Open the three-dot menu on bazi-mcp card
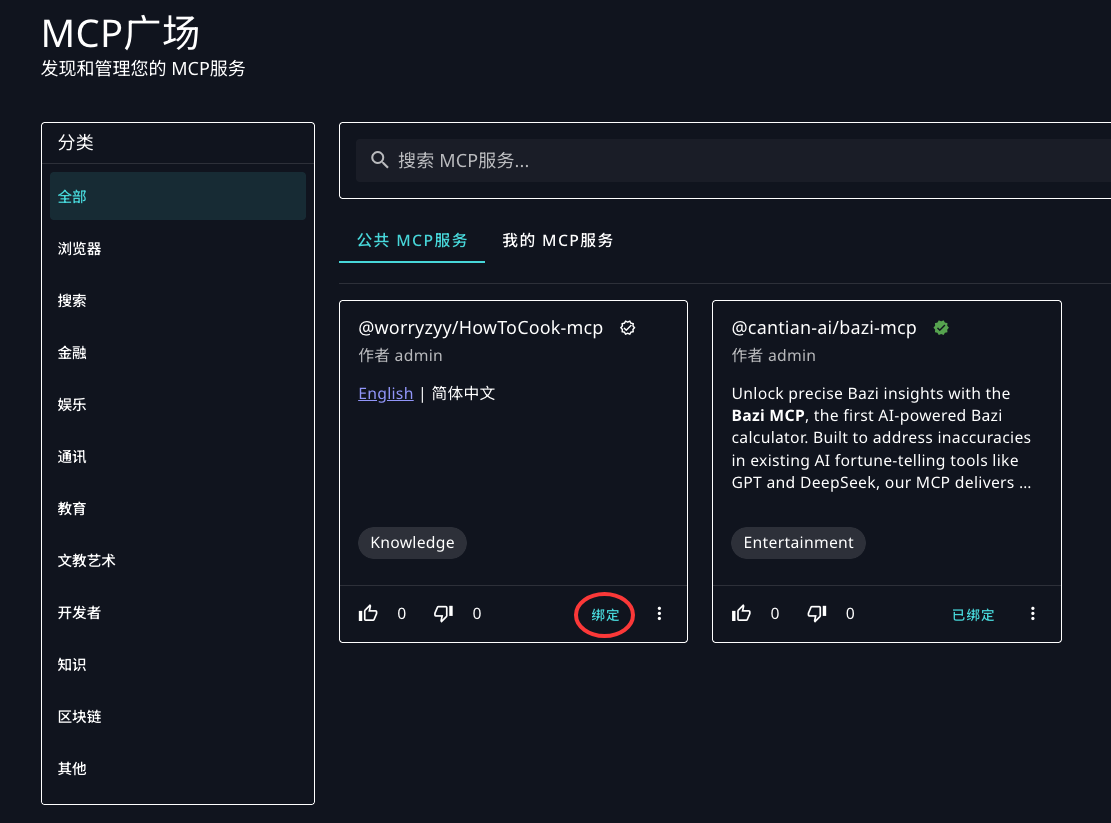The width and height of the screenshot is (1111, 823). [1032, 614]
